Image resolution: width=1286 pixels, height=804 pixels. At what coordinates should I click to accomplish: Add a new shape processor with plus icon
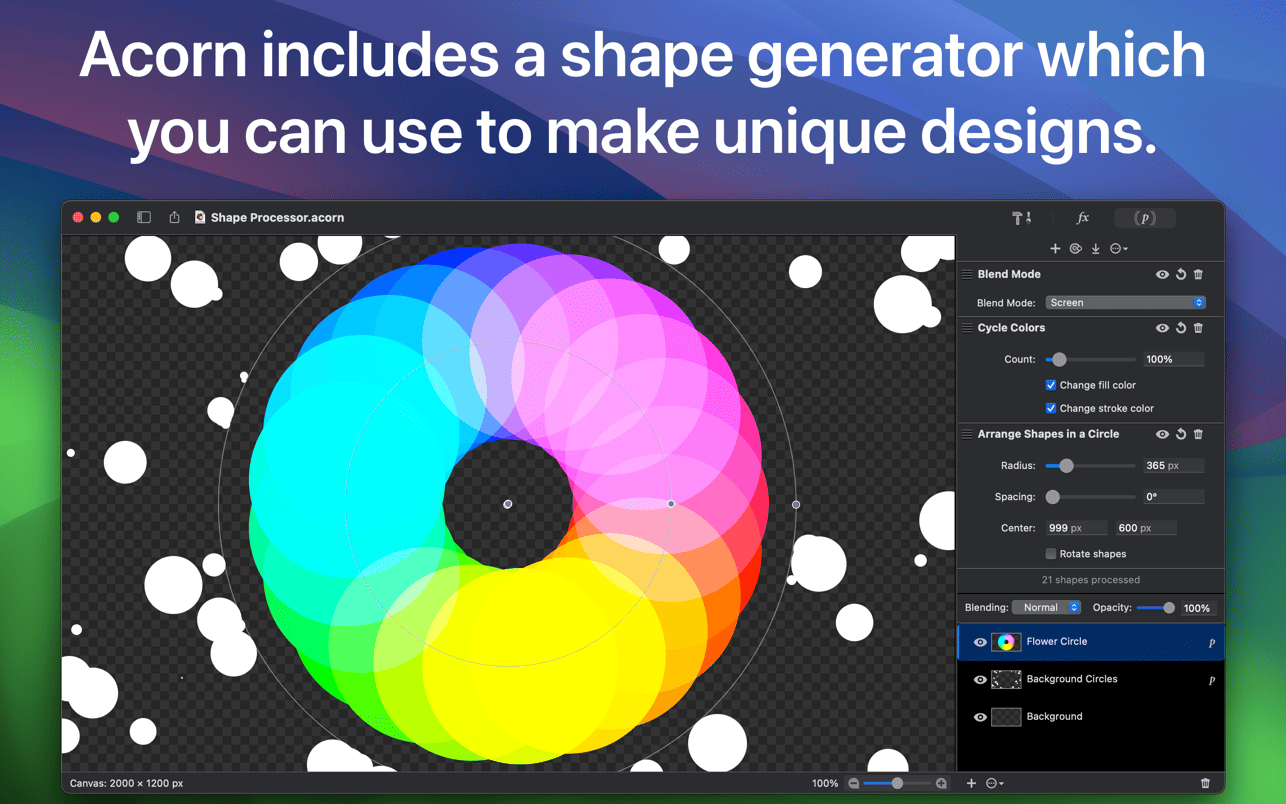(x=1055, y=249)
